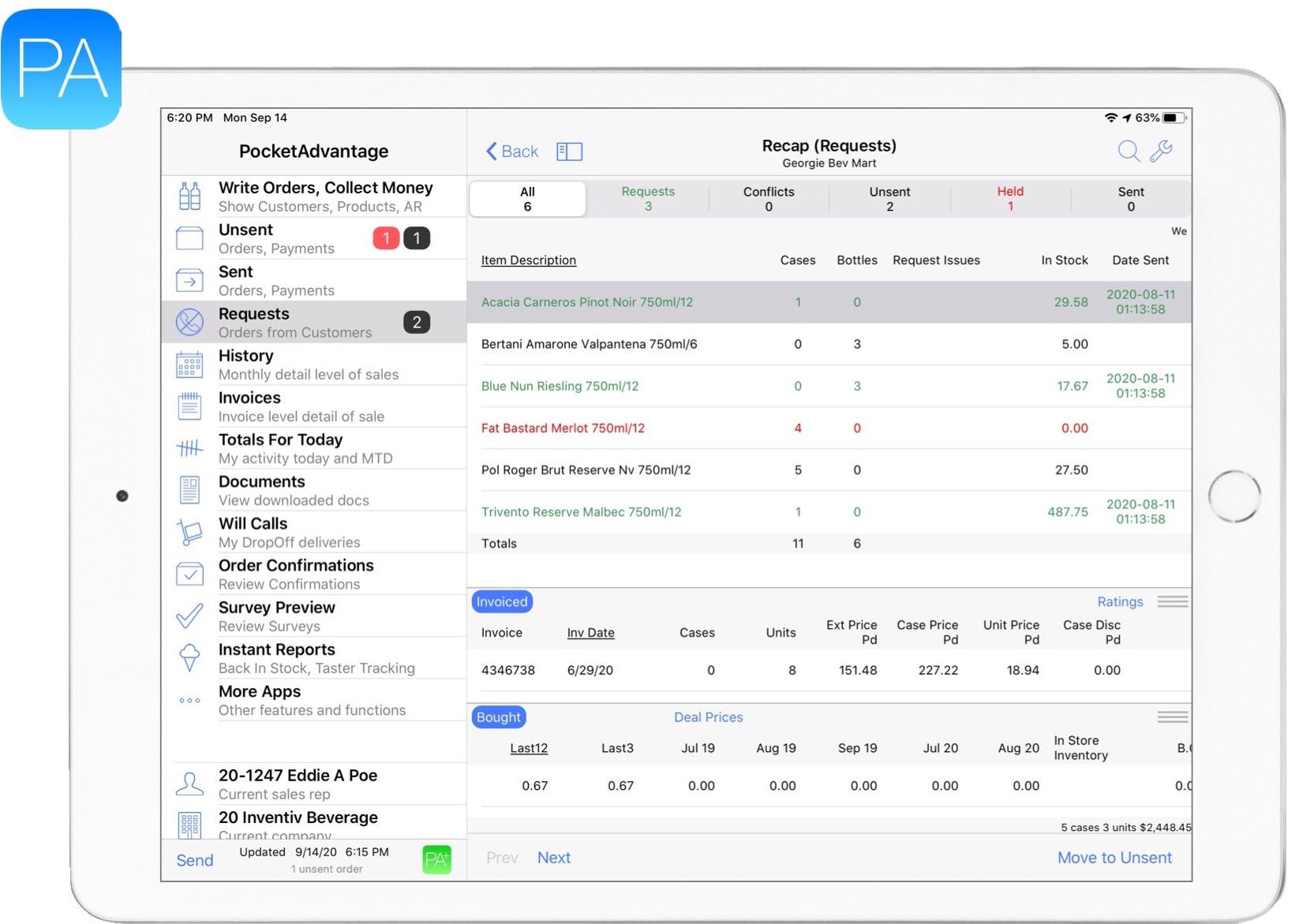Switch to Sent 0 tab

coord(1131,199)
